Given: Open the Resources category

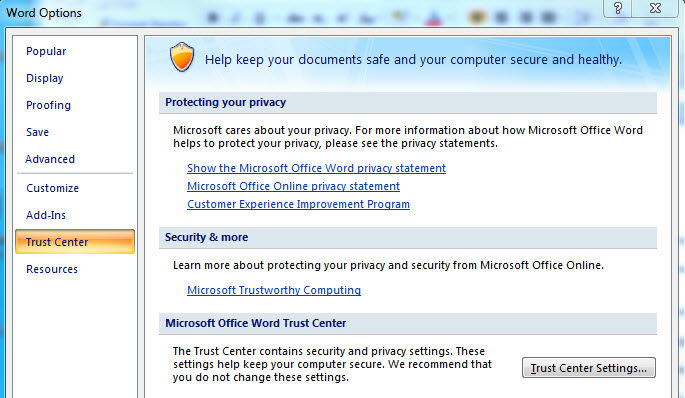Looking at the screenshot, I should click(x=52, y=269).
